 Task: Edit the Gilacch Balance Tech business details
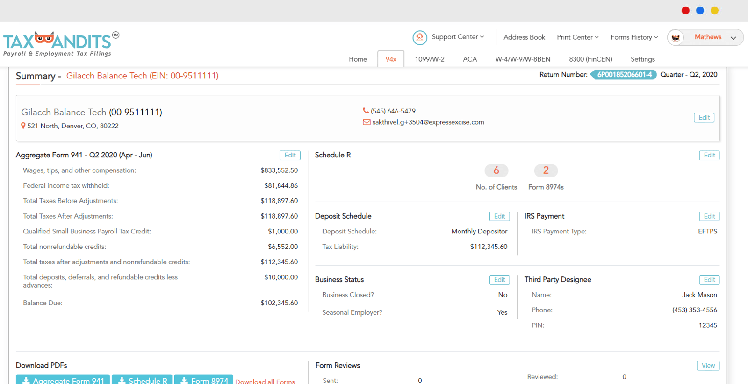[704, 117]
